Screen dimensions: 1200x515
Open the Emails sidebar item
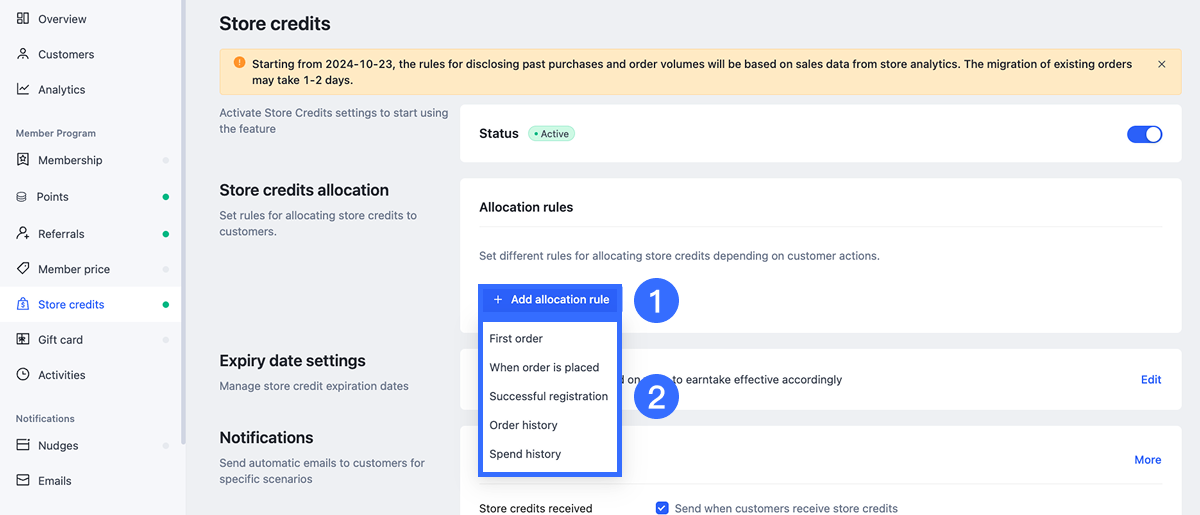(x=54, y=481)
